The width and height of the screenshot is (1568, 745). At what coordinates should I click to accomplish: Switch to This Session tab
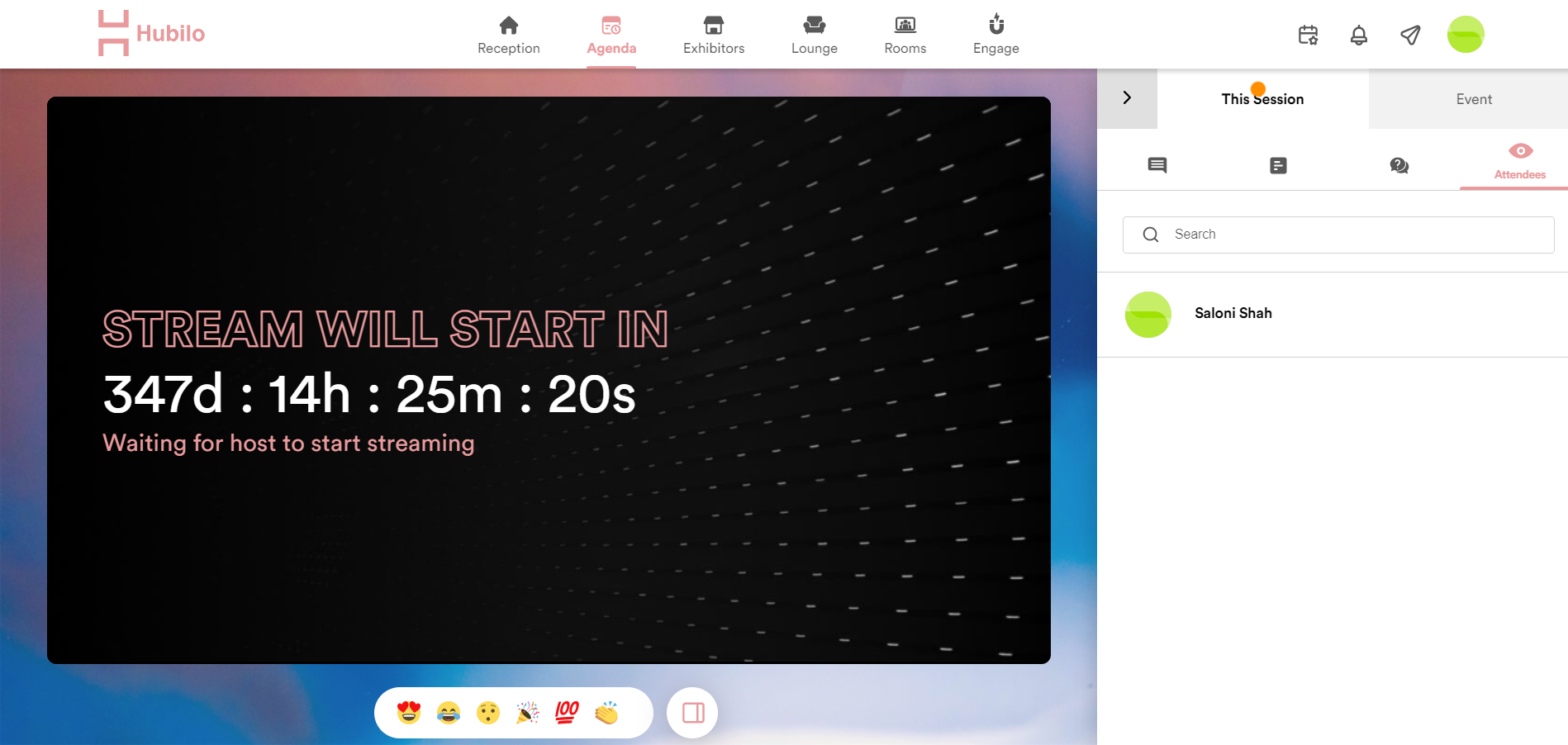point(1262,99)
